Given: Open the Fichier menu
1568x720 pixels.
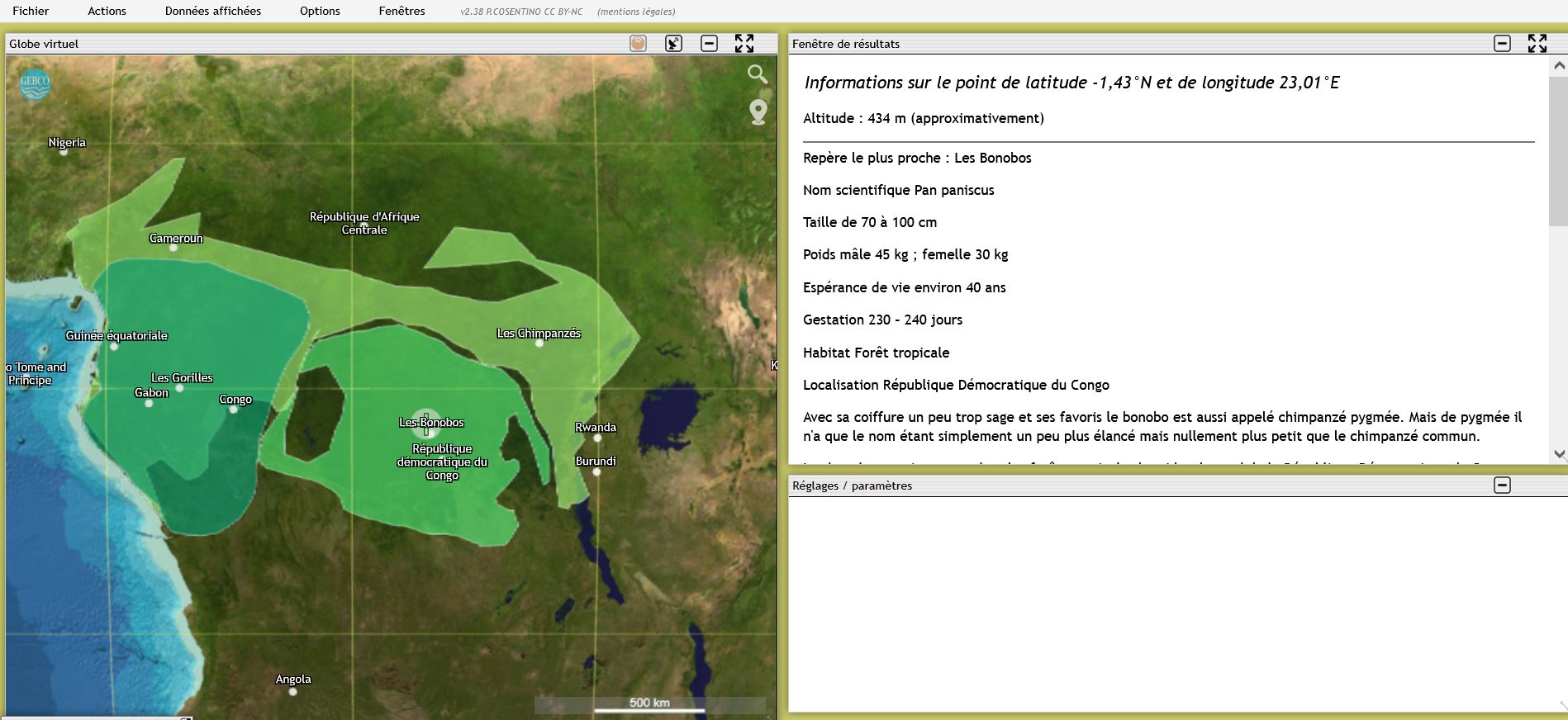Looking at the screenshot, I should pyautogui.click(x=31, y=11).
